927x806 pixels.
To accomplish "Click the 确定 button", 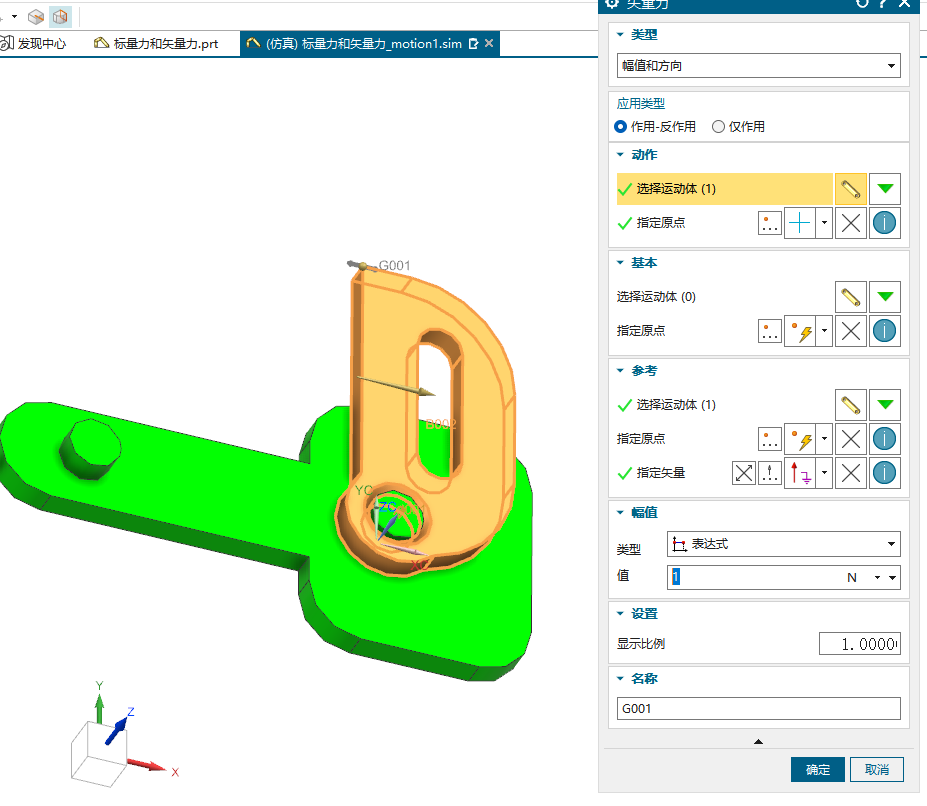I will (x=817, y=769).
